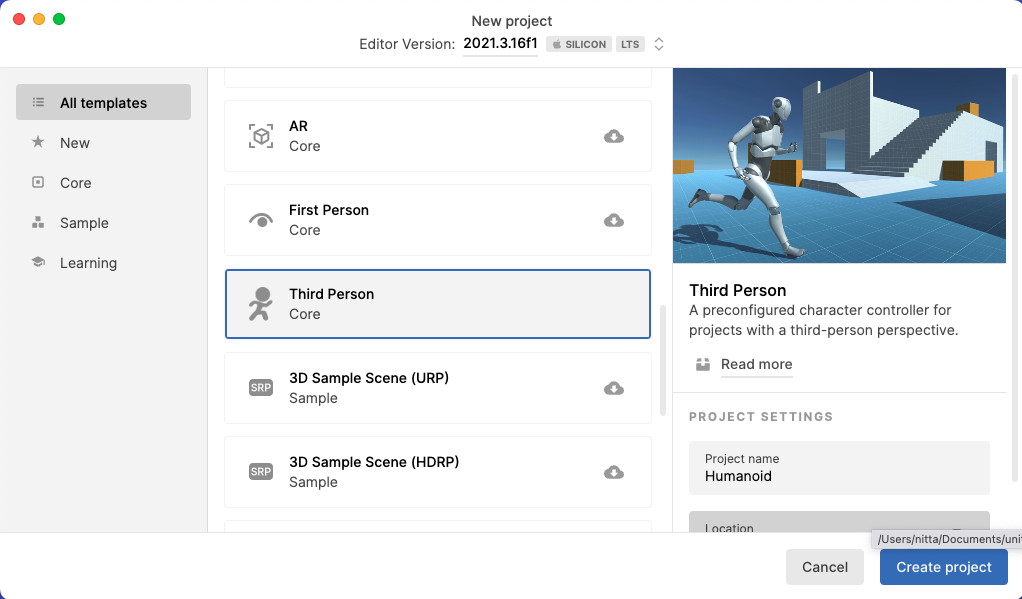Open the Read more link
This screenshot has height=599, width=1022.
coord(756,364)
